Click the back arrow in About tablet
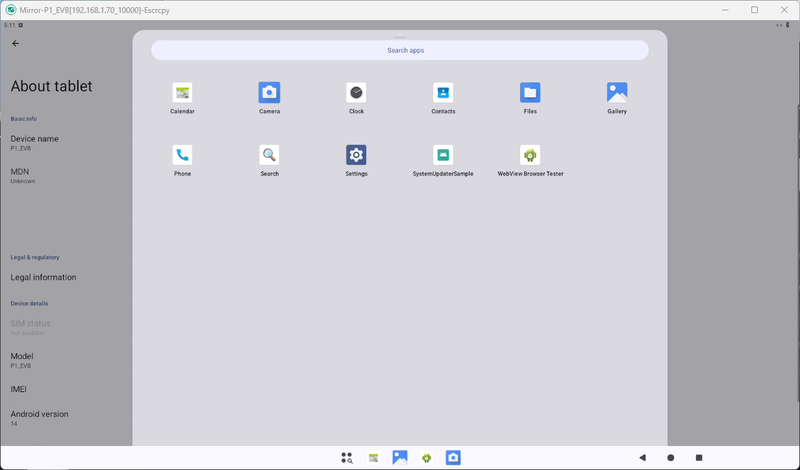Viewport: 800px width, 470px height. tap(16, 43)
